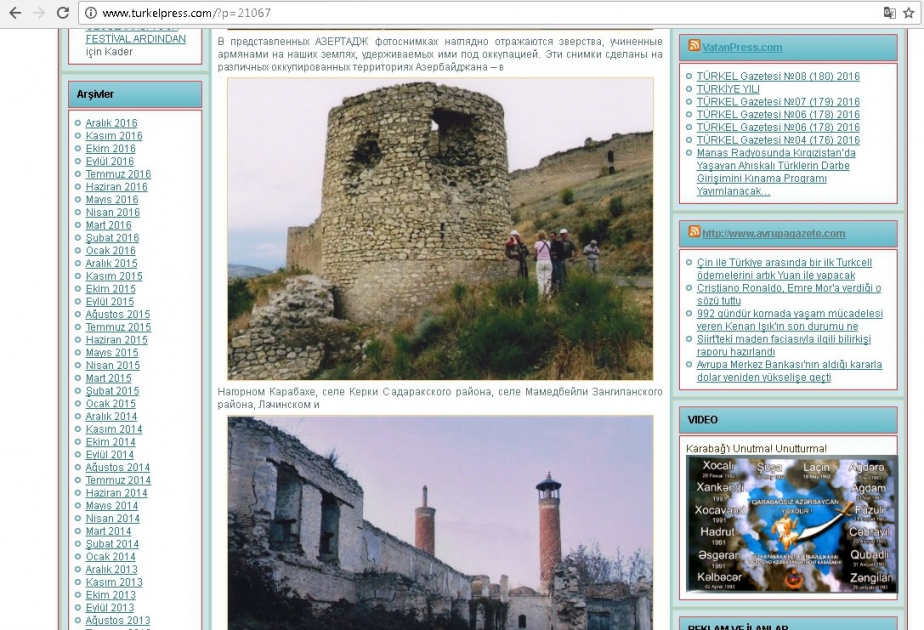The width and height of the screenshot is (924, 630).
Task: Open the Ağustos 2013 archive
Action: pos(118,620)
